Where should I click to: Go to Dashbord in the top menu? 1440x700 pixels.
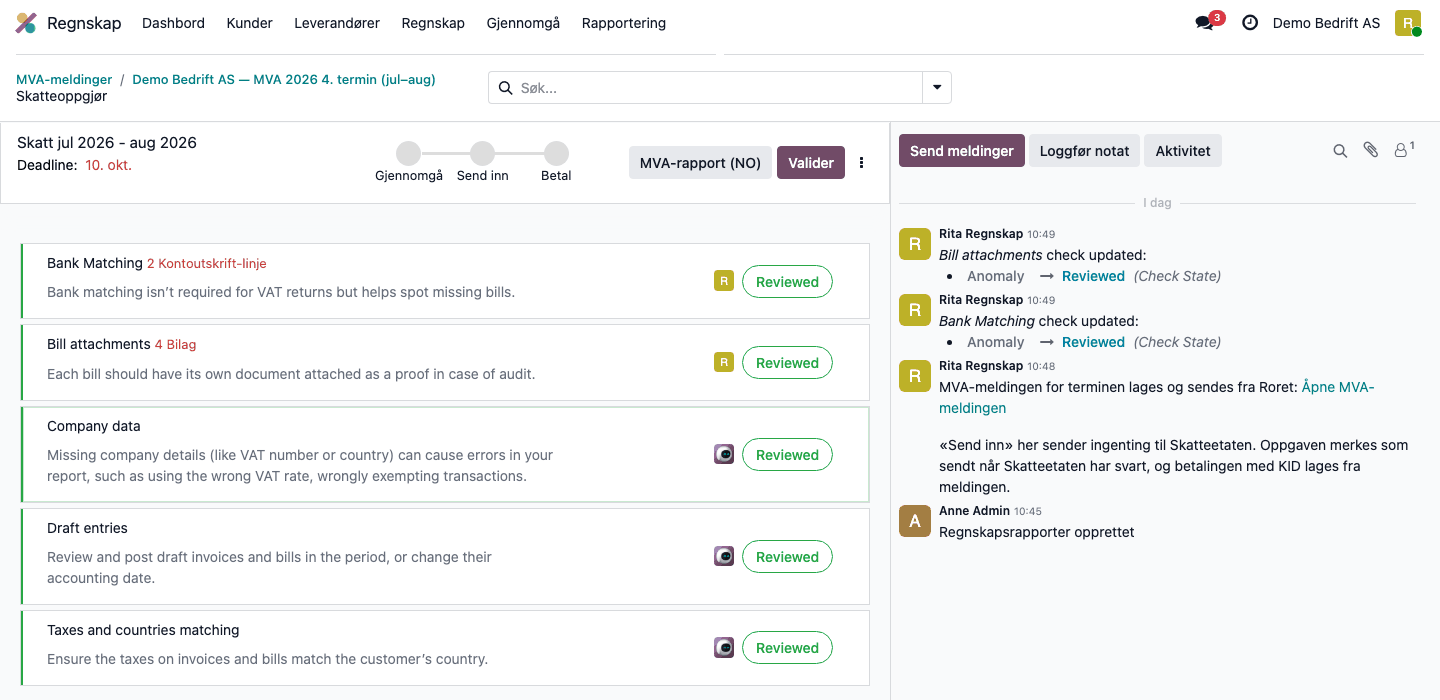click(x=173, y=23)
